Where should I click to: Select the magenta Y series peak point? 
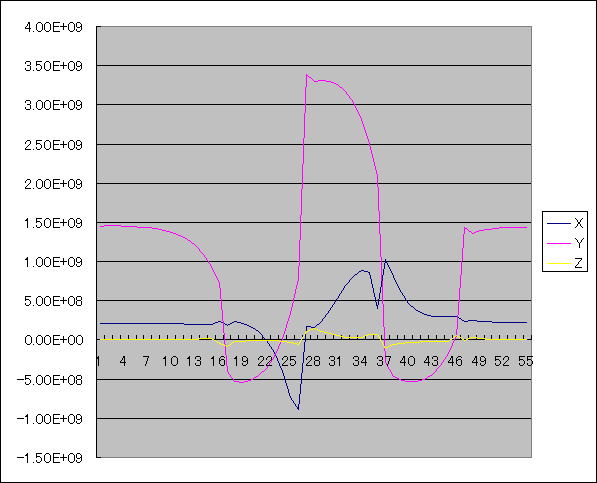[307, 75]
